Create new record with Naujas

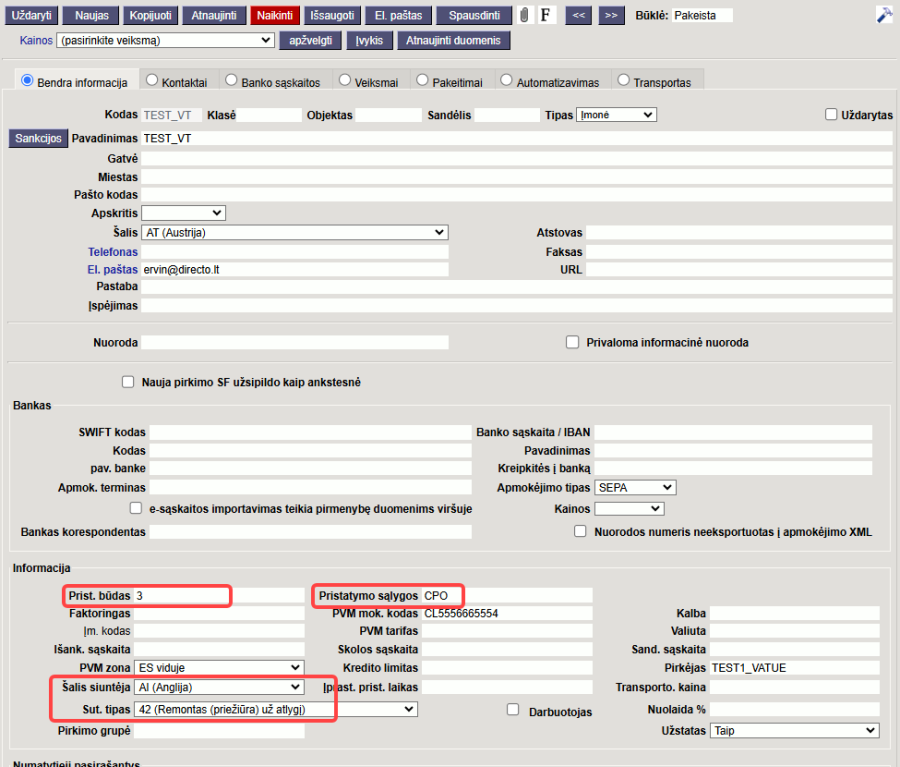tap(92, 16)
